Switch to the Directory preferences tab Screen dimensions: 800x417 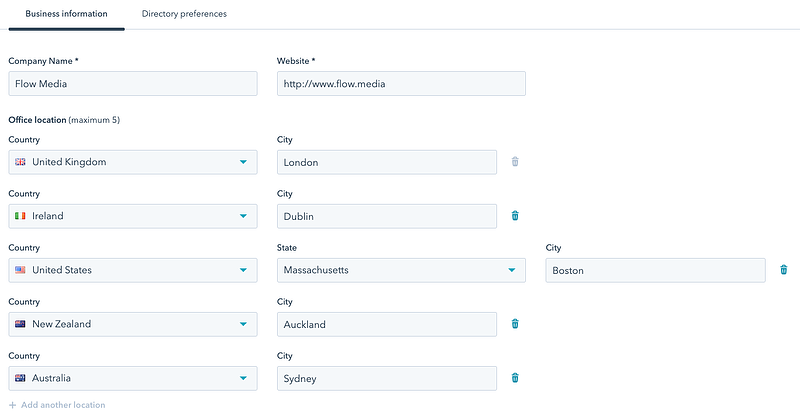pyautogui.click(x=184, y=14)
